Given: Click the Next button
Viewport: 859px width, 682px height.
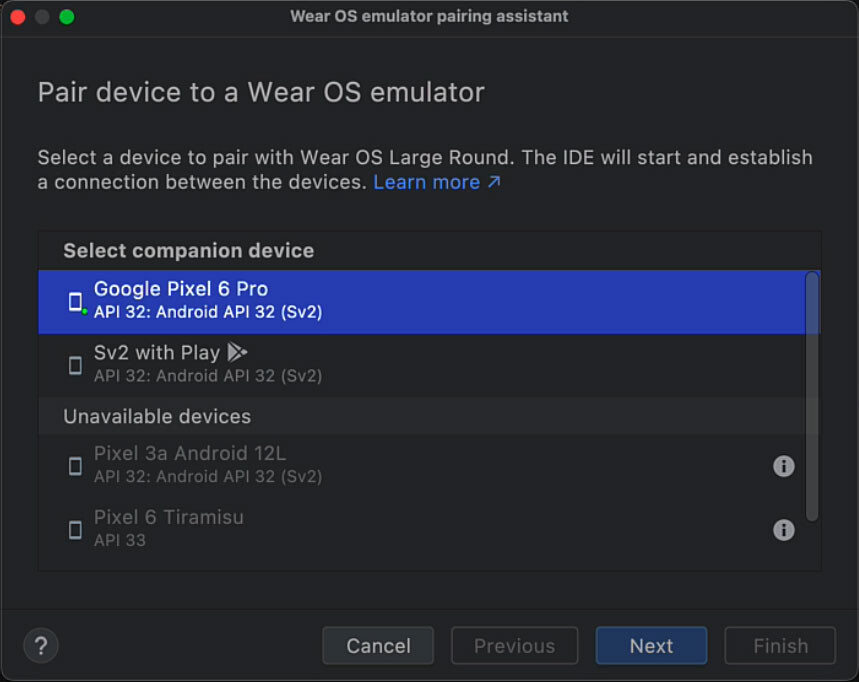Looking at the screenshot, I should click(651, 645).
